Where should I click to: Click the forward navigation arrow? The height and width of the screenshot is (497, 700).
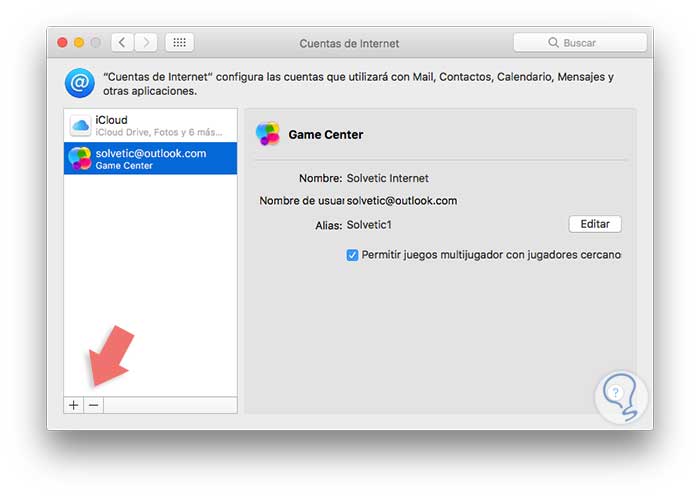point(146,43)
